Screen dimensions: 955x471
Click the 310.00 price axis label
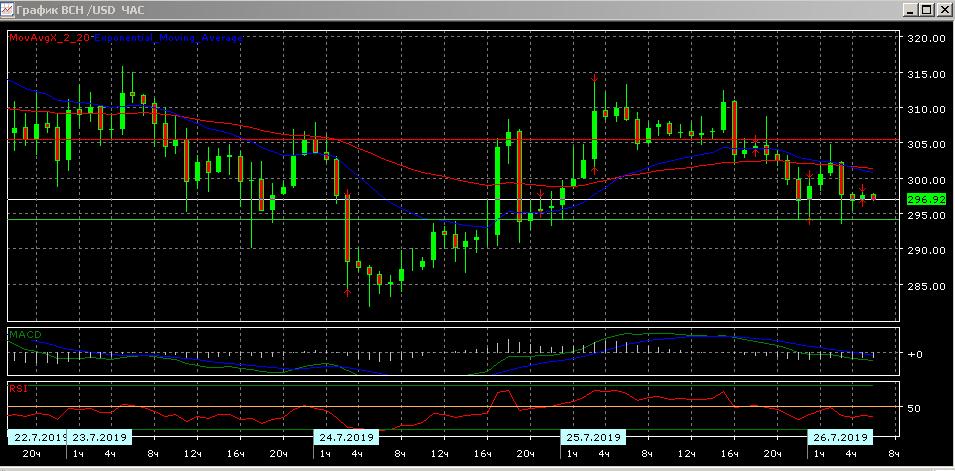coord(926,109)
